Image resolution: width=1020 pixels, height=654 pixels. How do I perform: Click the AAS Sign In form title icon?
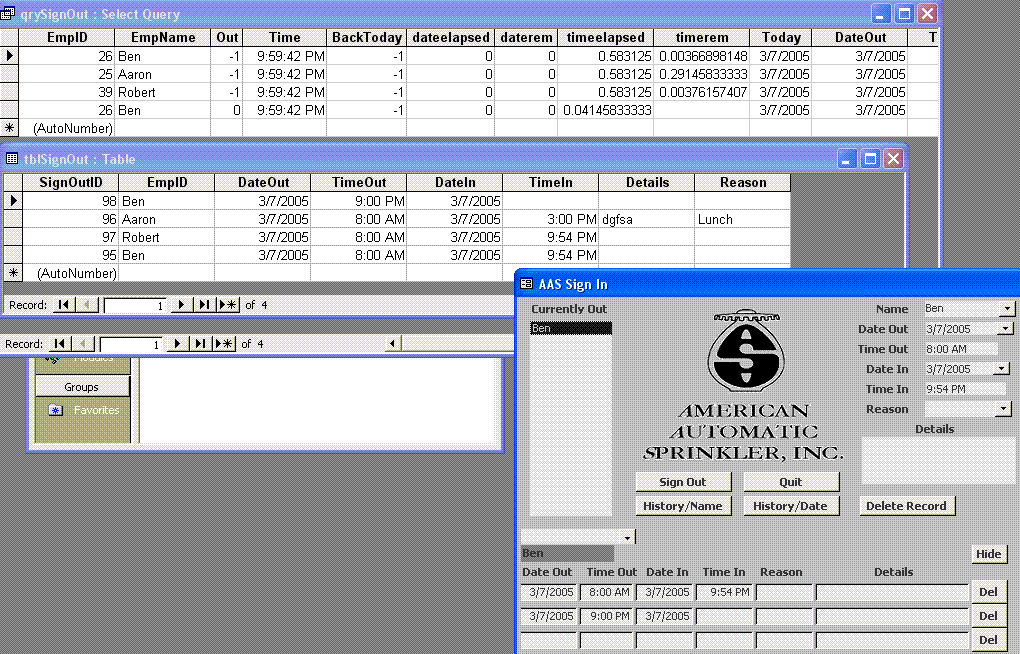[527, 284]
